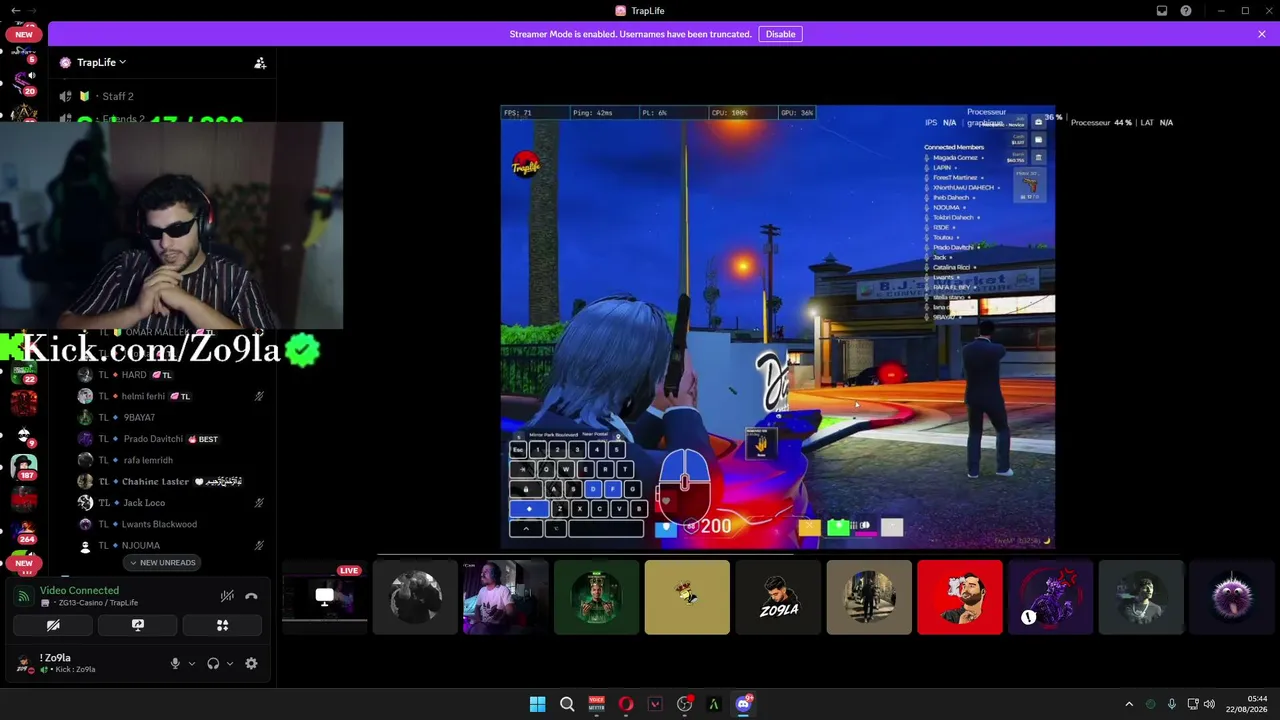Open Windows taskbar search
The height and width of the screenshot is (720, 1280).
tap(567, 704)
